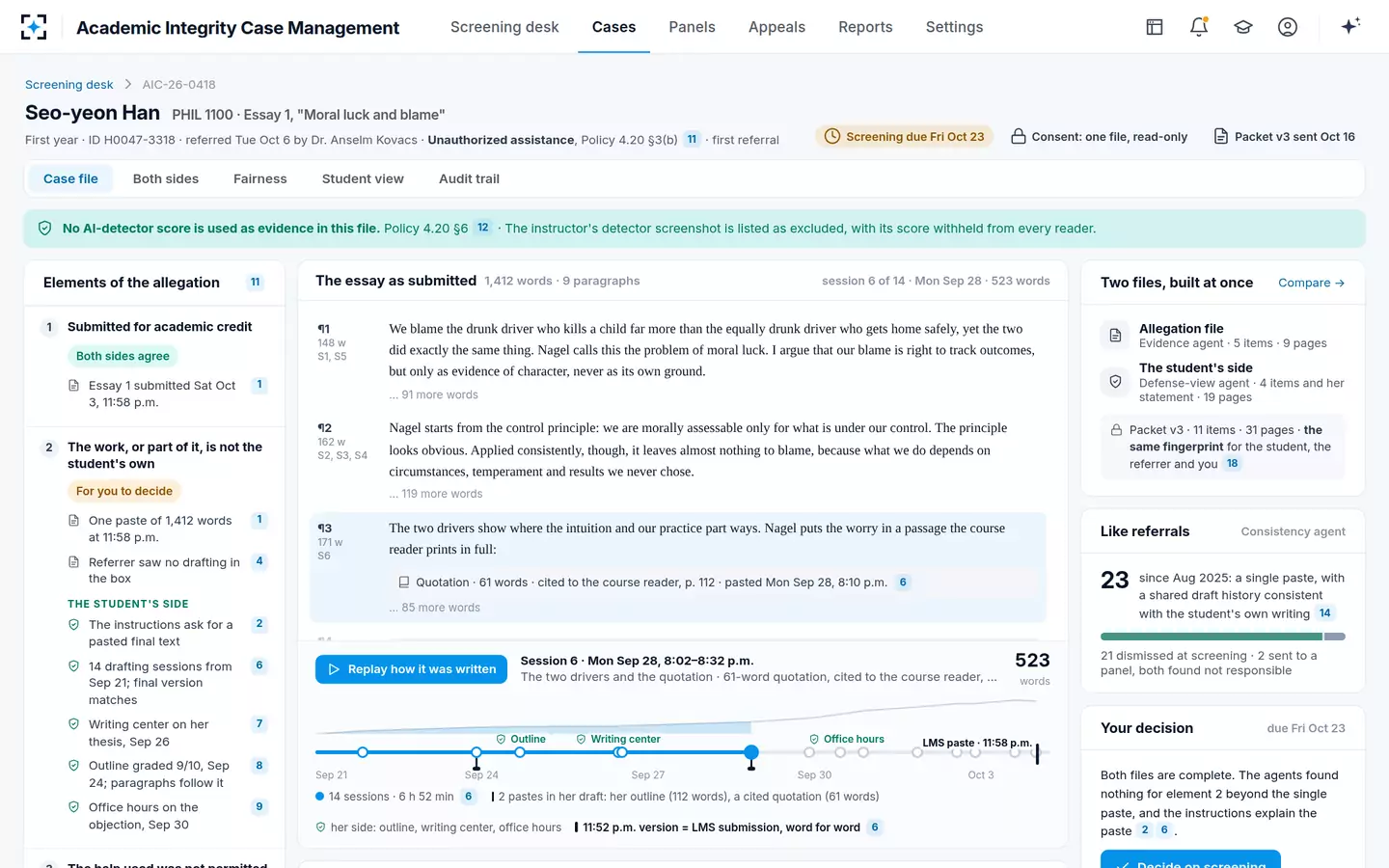The width and height of the screenshot is (1389, 868).
Task: Click the shield icon for The student's side
Action: coord(1115,382)
